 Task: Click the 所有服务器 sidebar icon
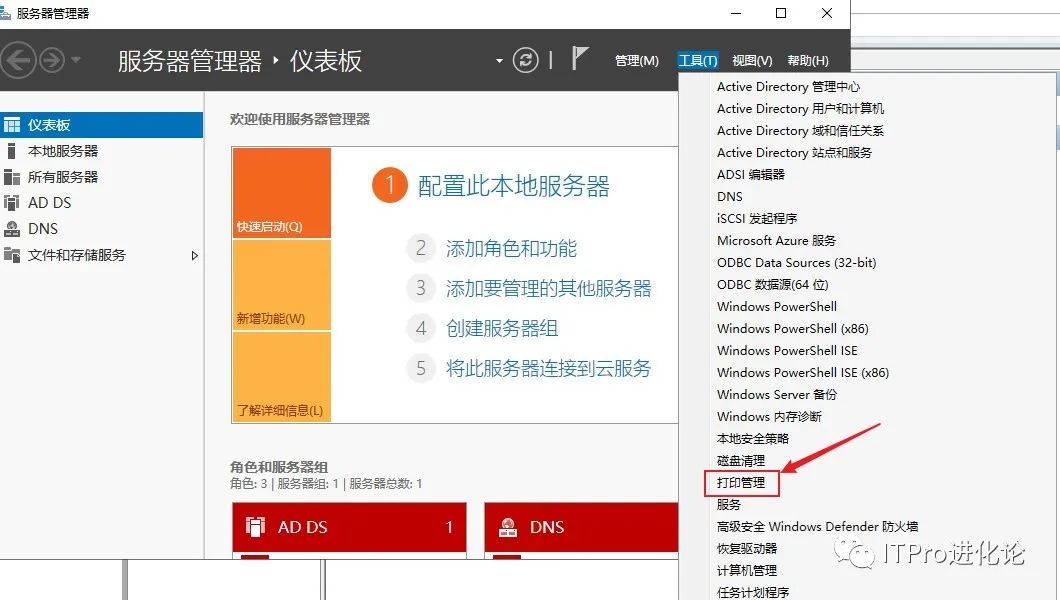pyautogui.click(x=11, y=177)
